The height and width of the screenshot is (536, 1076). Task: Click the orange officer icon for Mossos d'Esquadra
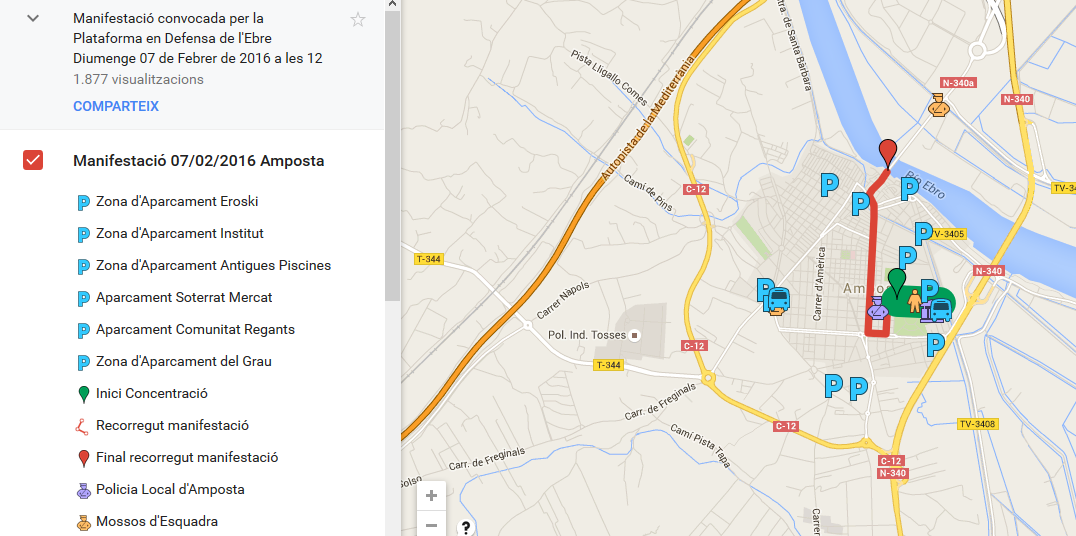(x=84, y=522)
